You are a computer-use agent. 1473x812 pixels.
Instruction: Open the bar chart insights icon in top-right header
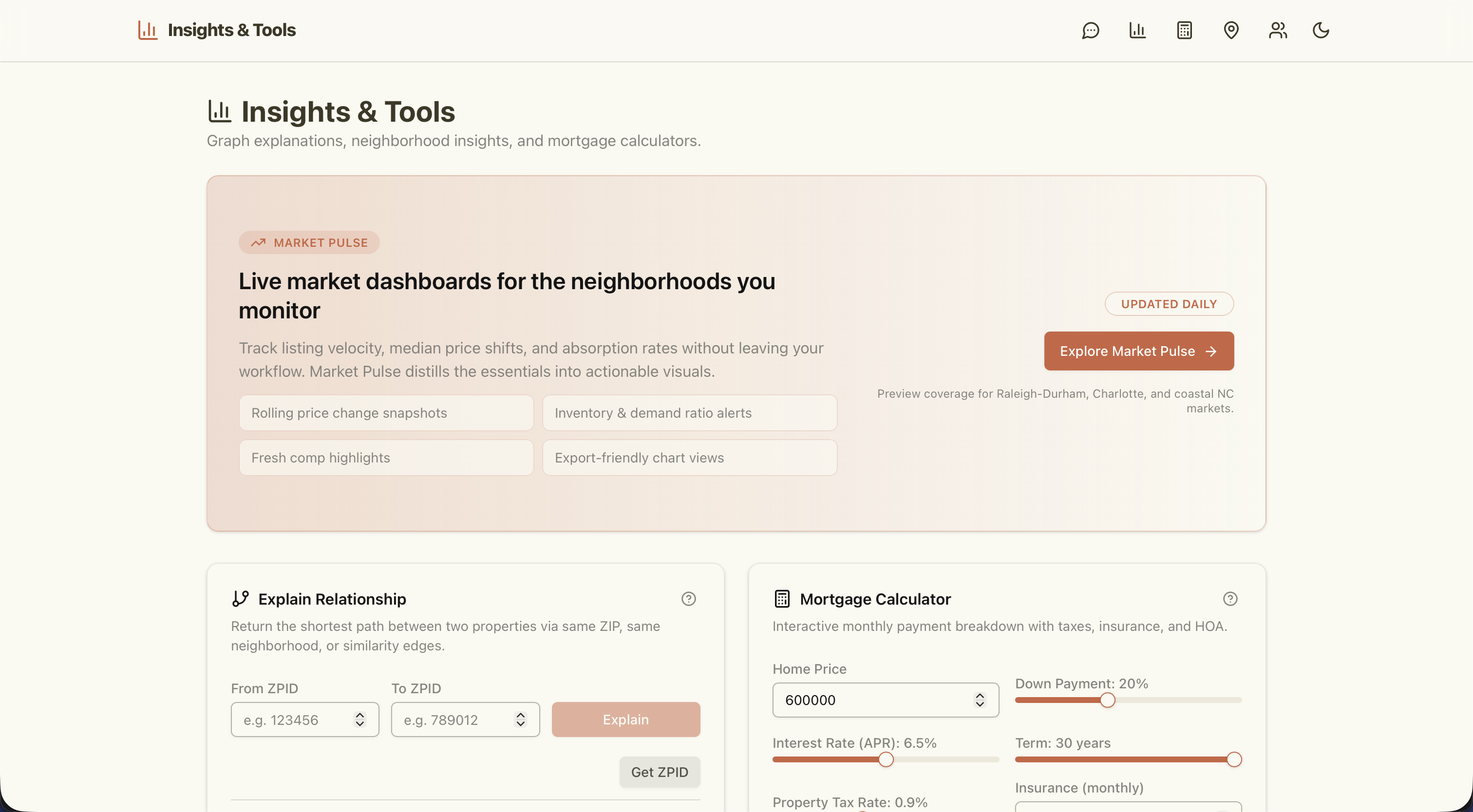pos(1137,30)
